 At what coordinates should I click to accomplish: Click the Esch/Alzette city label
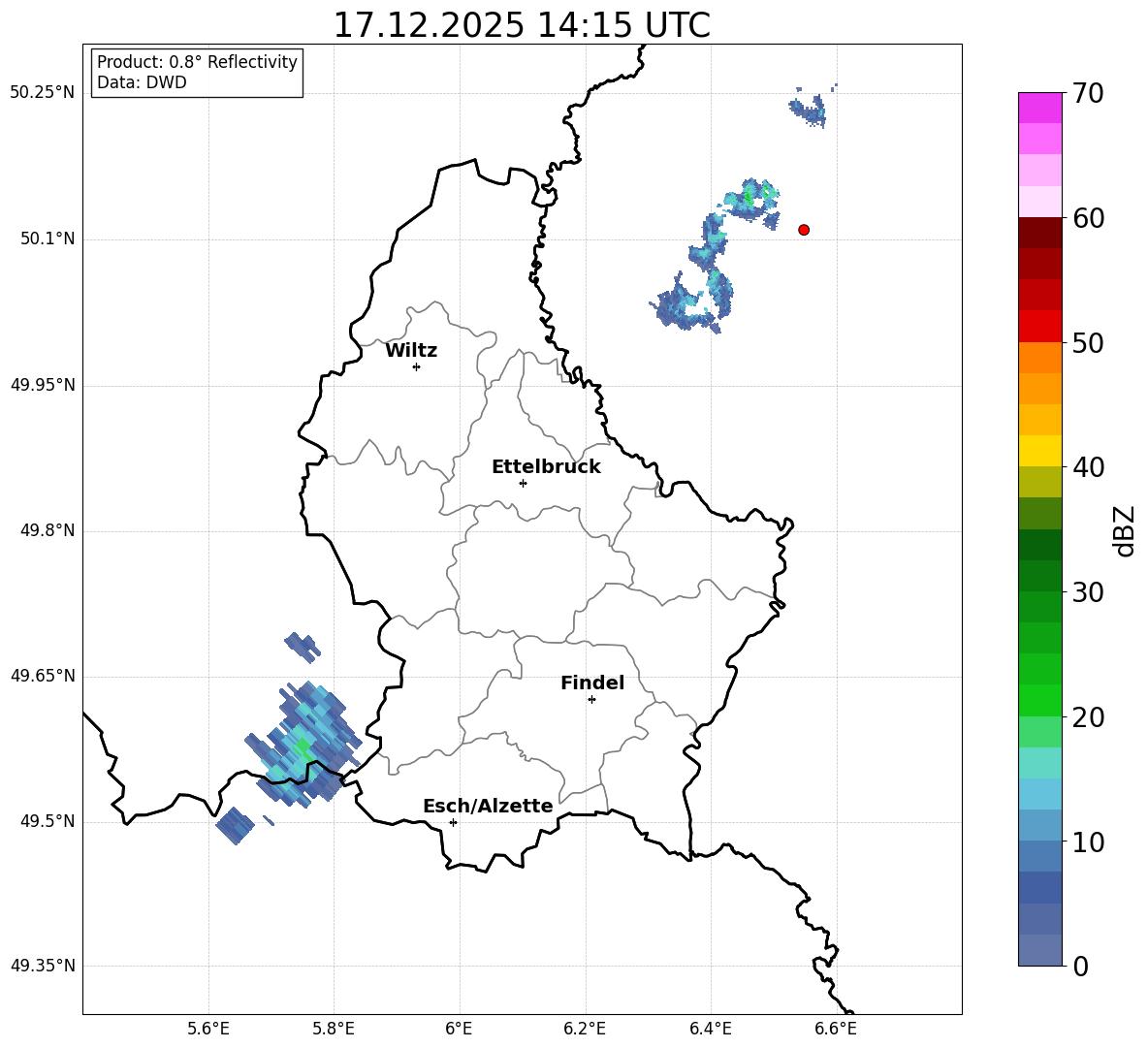488,807
